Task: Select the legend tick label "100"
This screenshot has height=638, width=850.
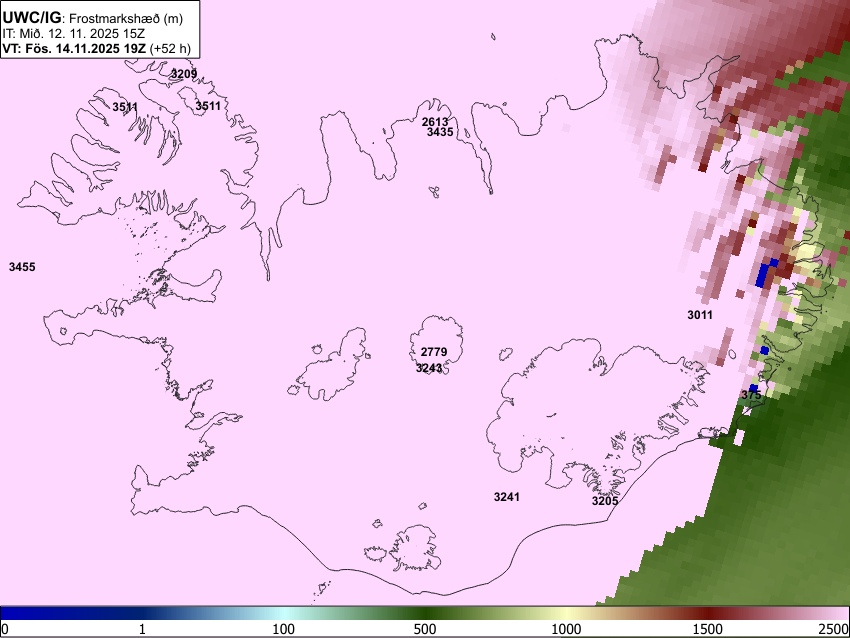Action: coord(284,629)
